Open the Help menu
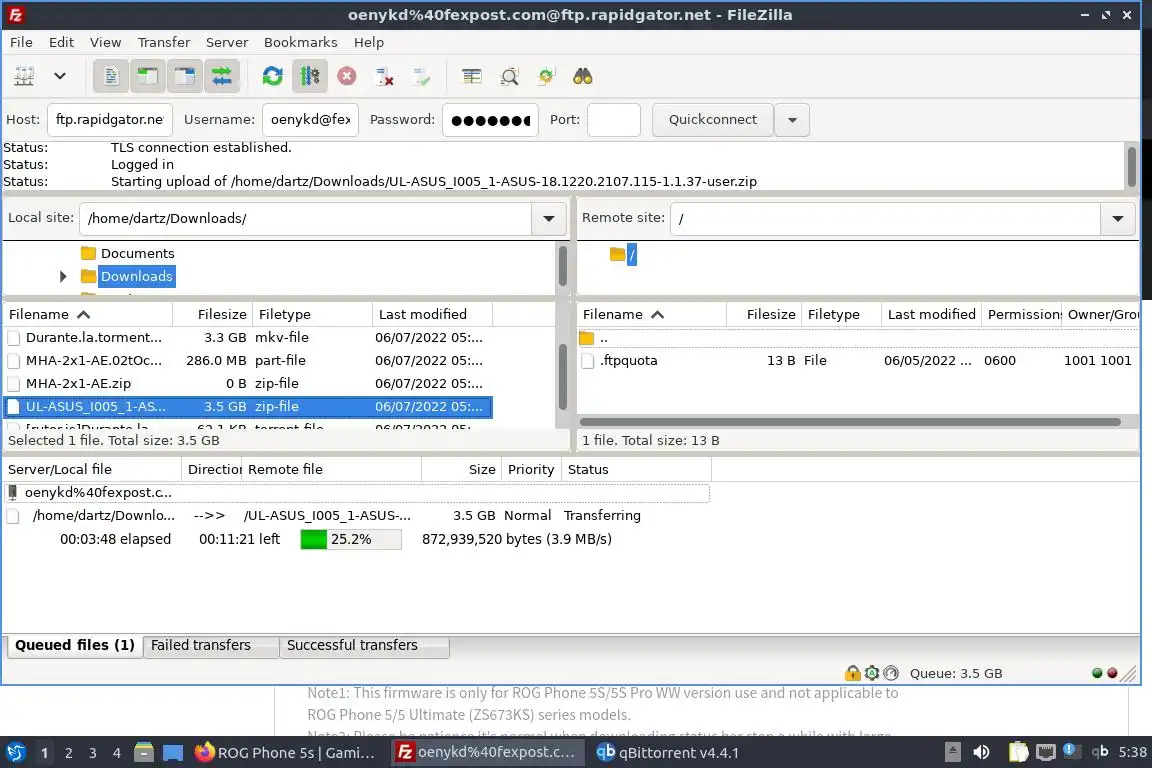Screen dimensions: 1152x768 (x=369, y=42)
